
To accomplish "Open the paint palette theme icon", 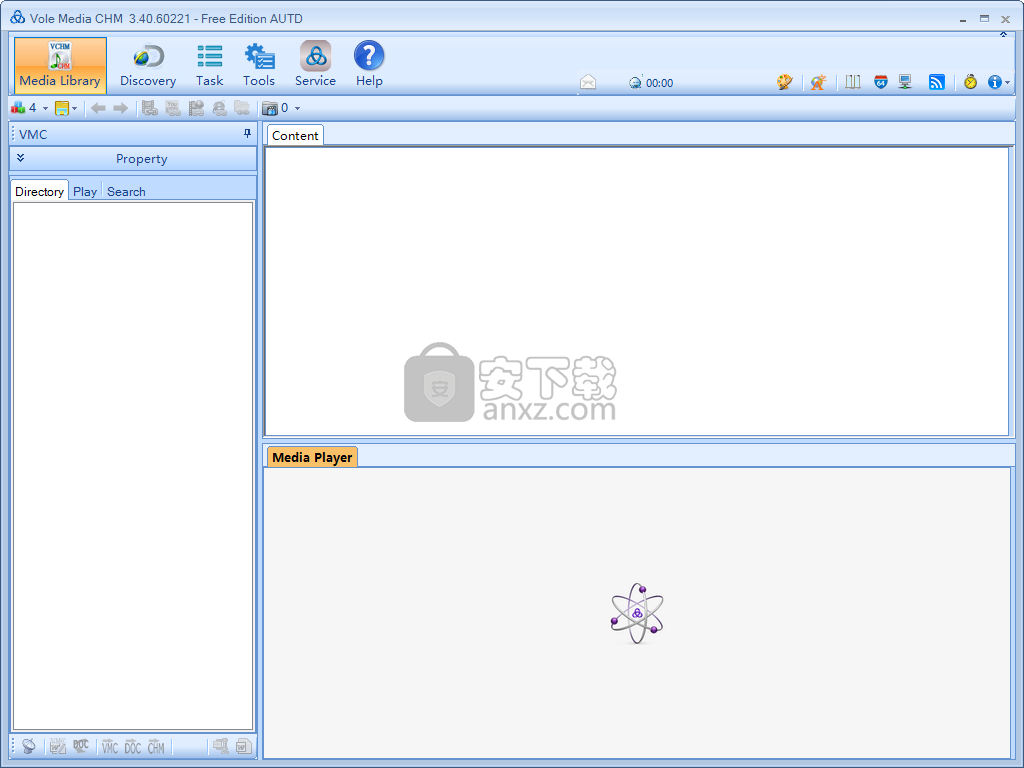I will click(x=784, y=82).
